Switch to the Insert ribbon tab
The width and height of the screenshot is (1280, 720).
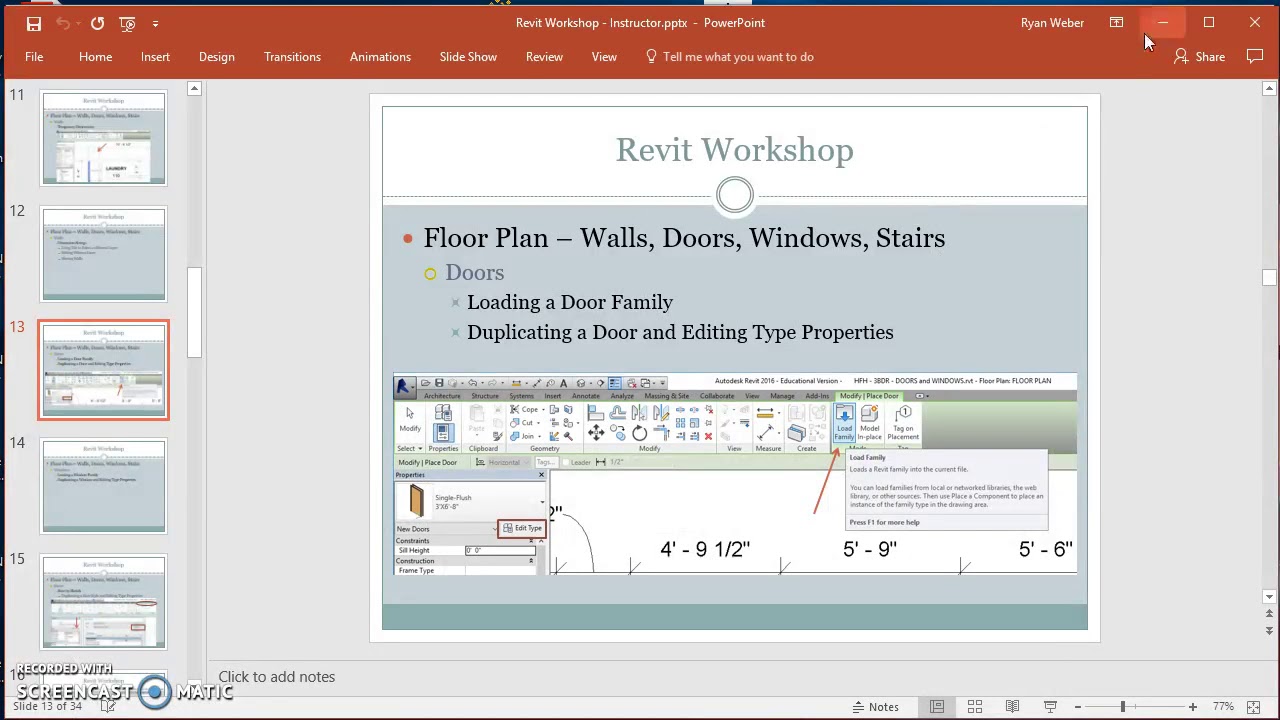(155, 57)
